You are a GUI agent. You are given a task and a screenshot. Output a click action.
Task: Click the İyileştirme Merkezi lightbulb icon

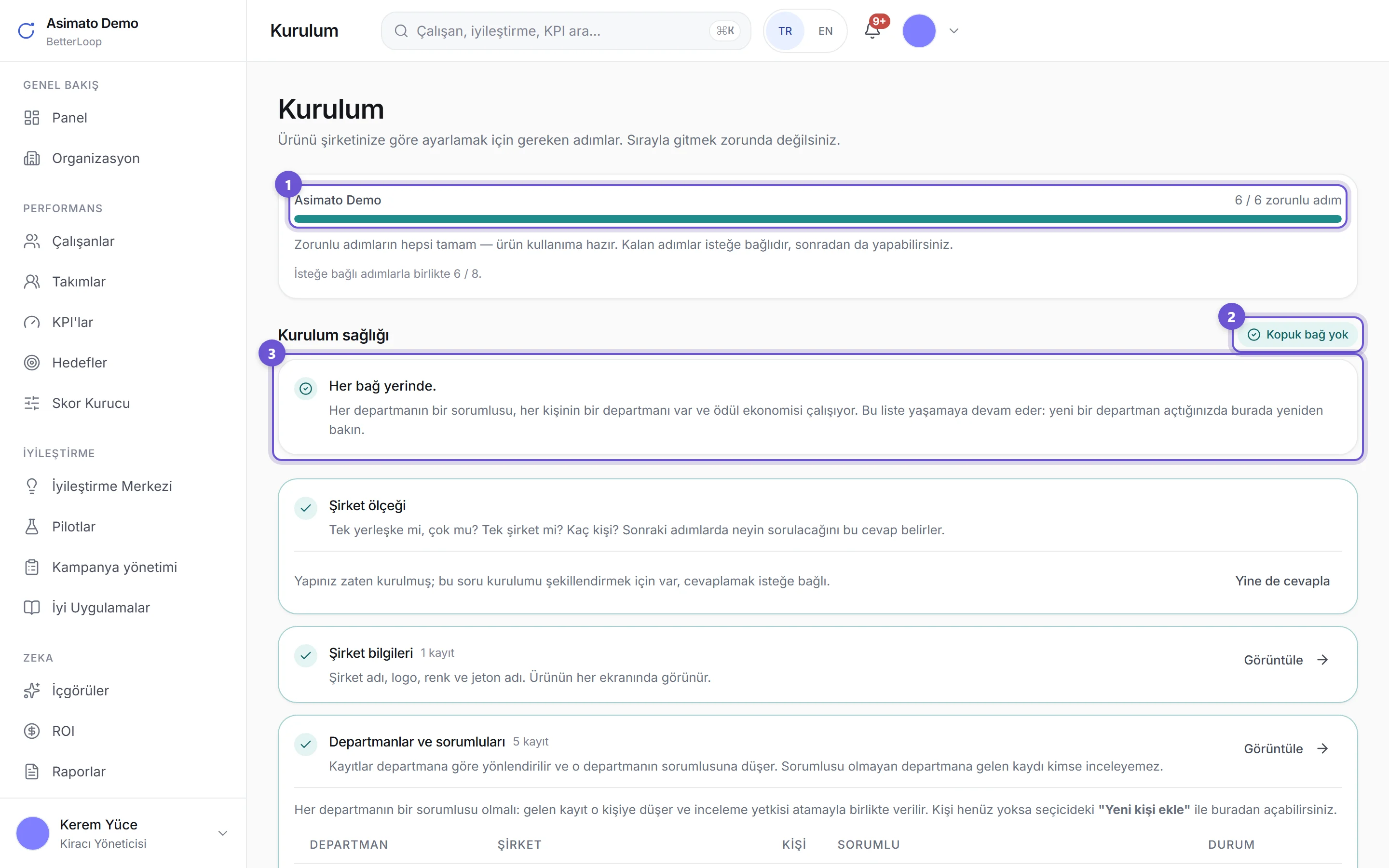click(31, 486)
